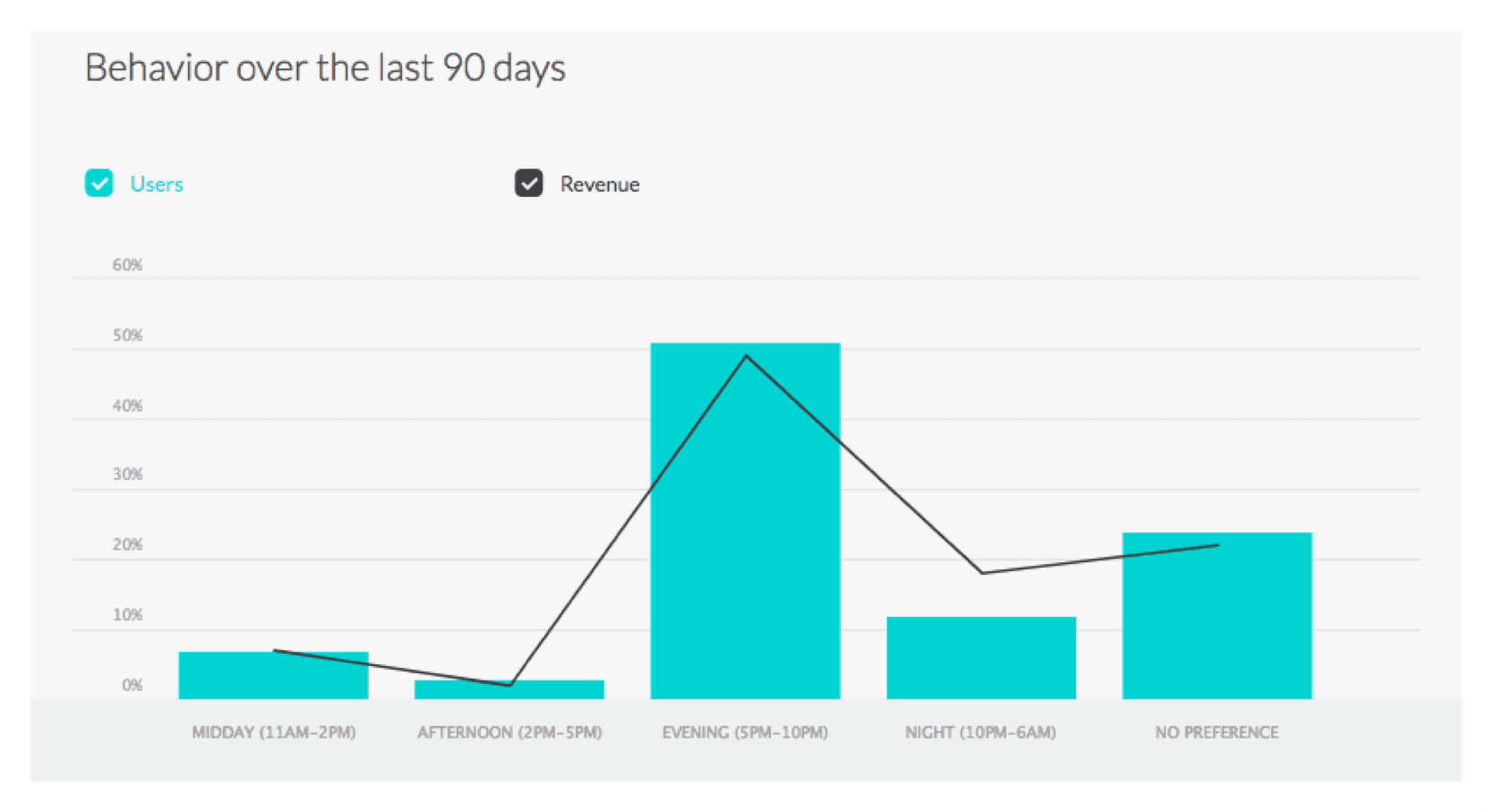
Task: Select the Evening users bar
Action: (x=746, y=521)
